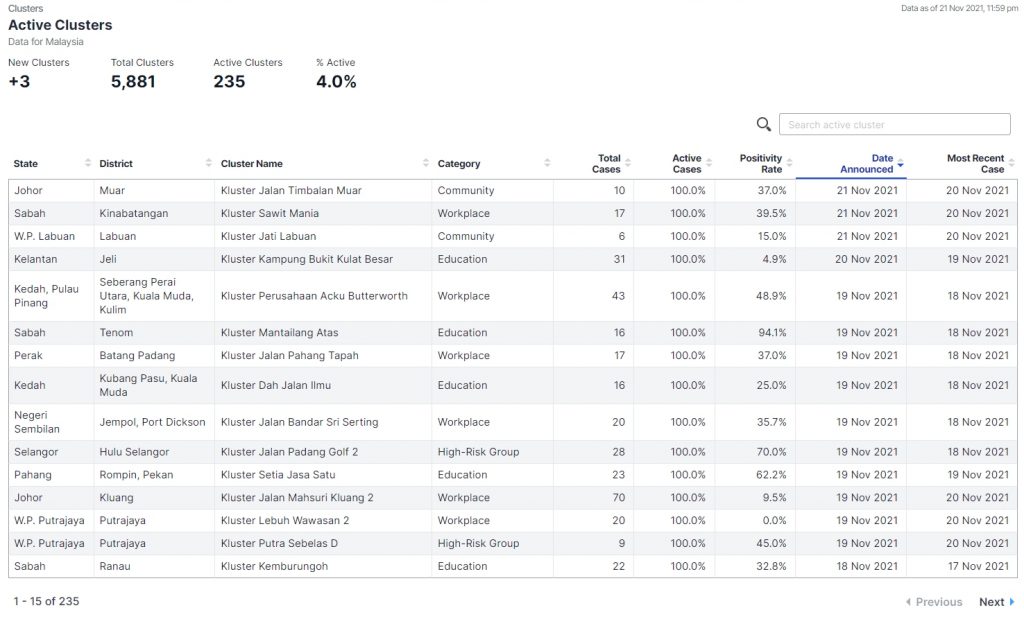This screenshot has height=626, width=1024.
Task: Sort by District using sort arrows
Action: coord(209,163)
